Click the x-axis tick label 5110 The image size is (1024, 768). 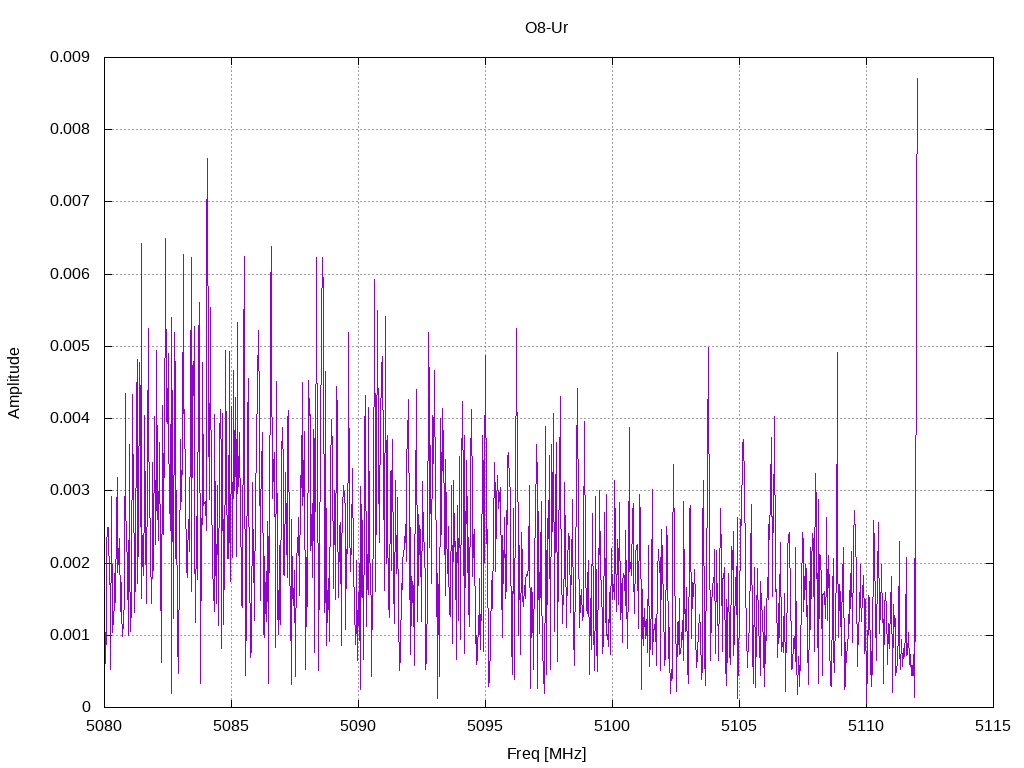866,726
